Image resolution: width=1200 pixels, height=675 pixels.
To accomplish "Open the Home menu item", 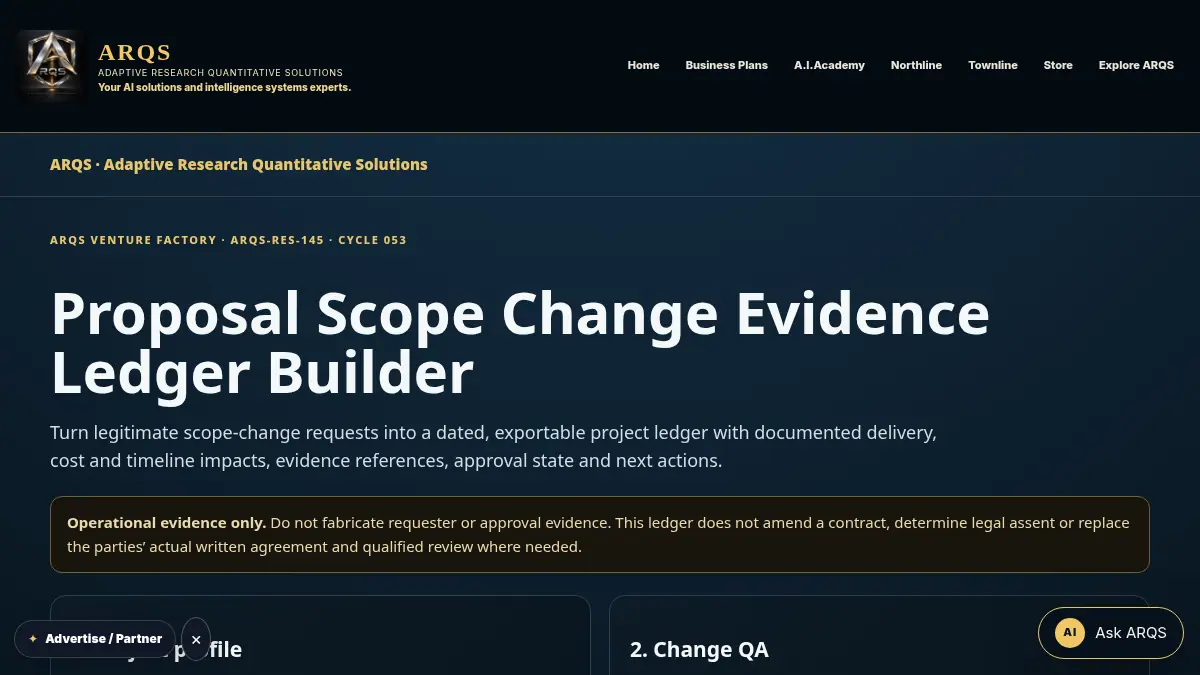I will pyautogui.click(x=643, y=65).
